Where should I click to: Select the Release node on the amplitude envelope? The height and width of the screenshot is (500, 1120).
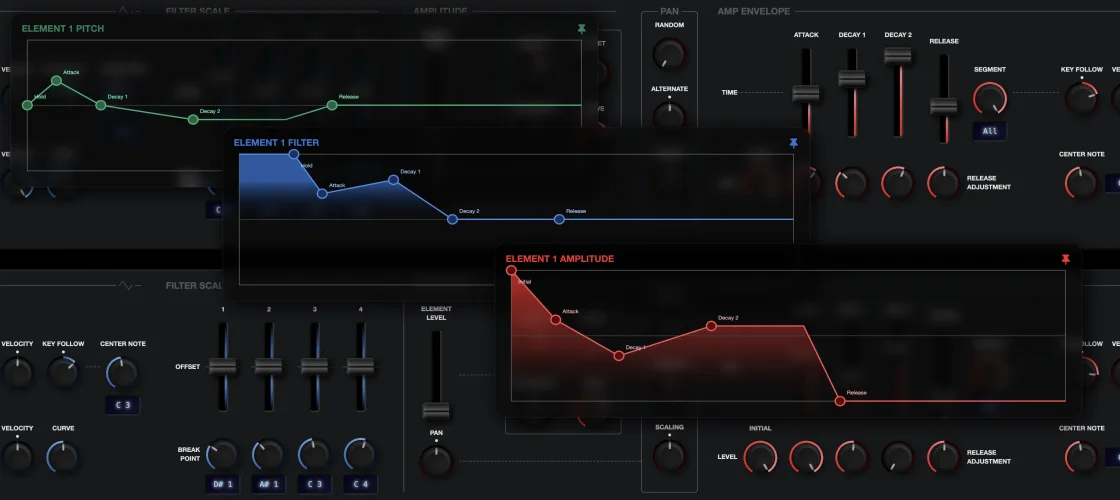point(840,401)
